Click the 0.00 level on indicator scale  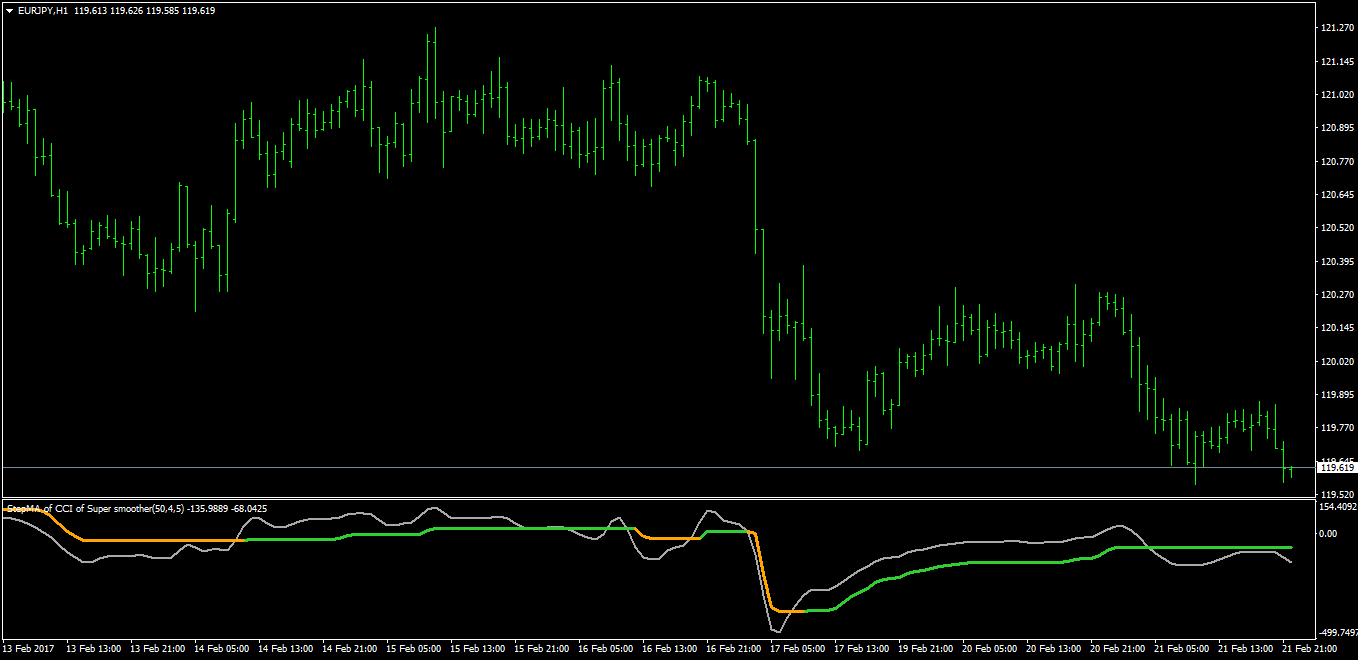click(1330, 531)
